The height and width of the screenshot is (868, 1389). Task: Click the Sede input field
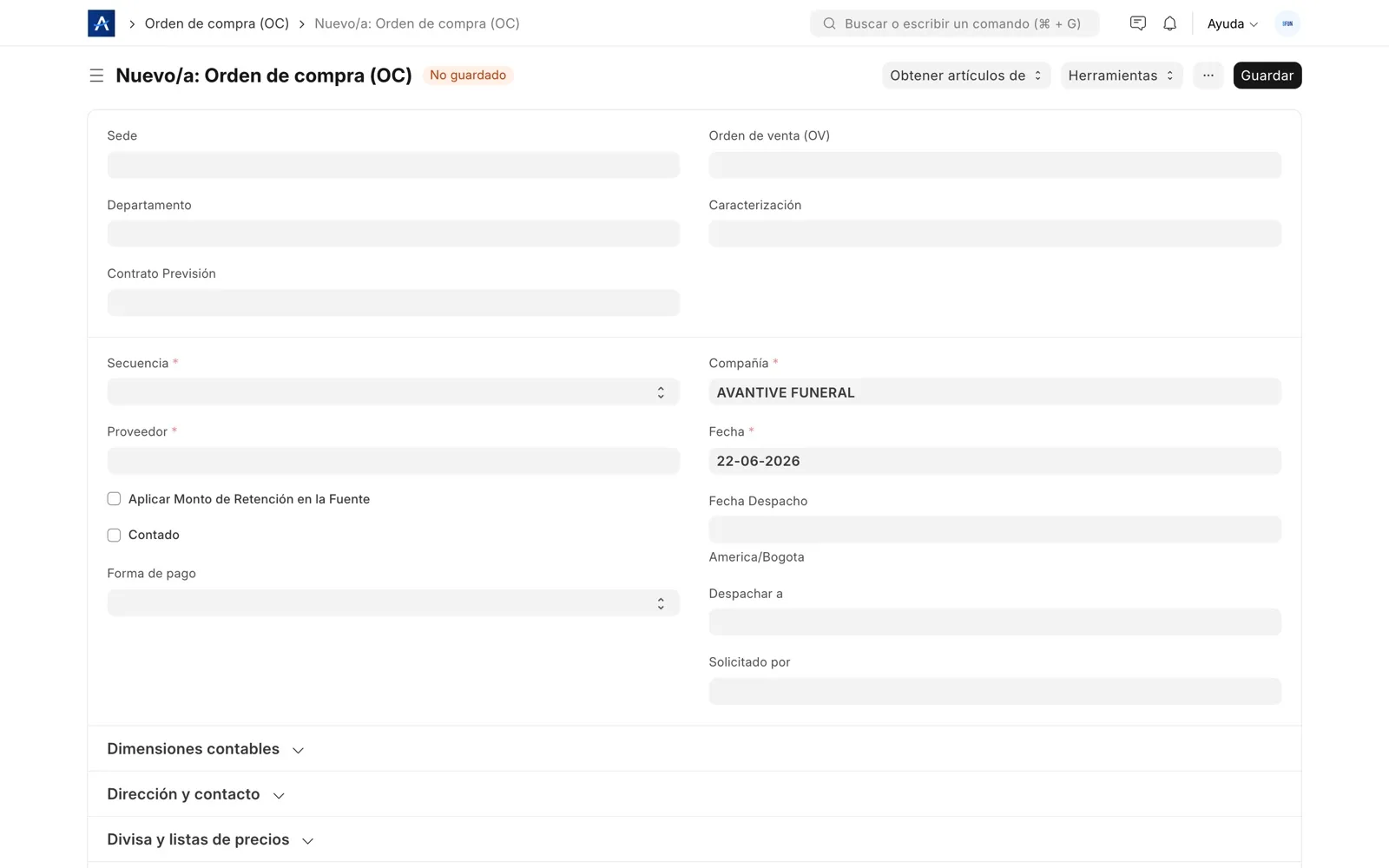tap(393, 165)
